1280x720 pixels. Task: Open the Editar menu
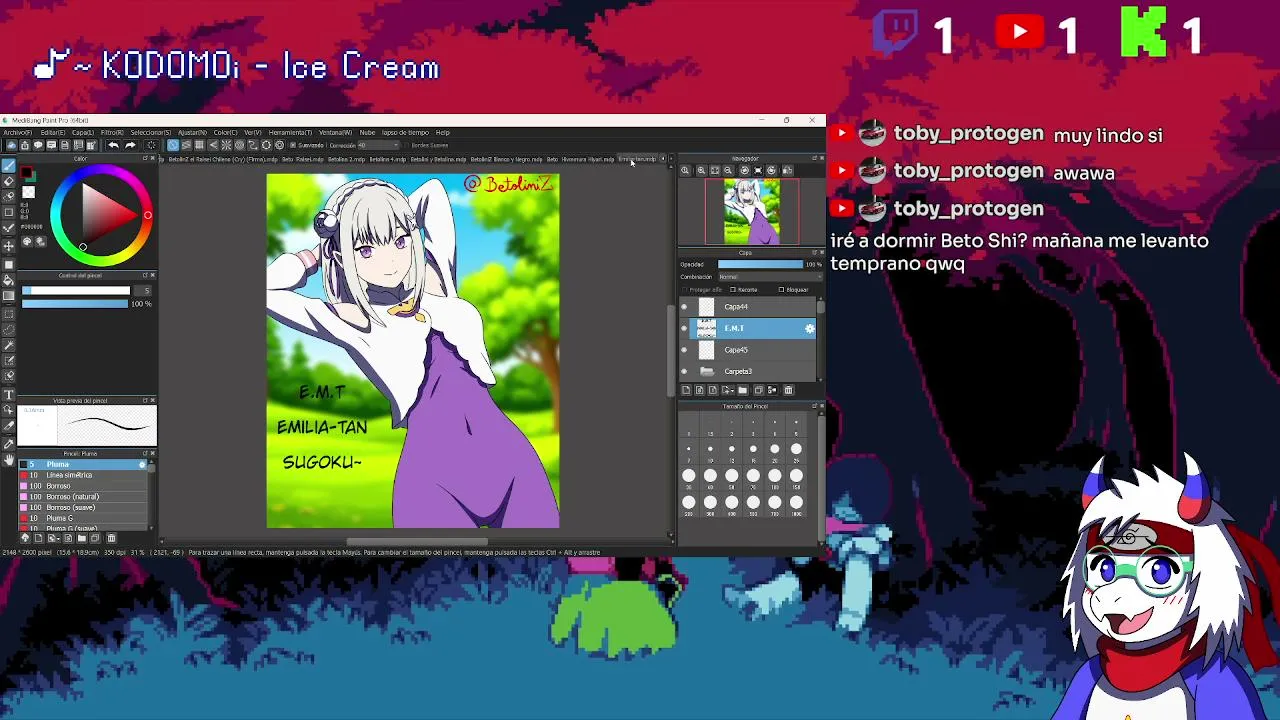coord(52,132)
